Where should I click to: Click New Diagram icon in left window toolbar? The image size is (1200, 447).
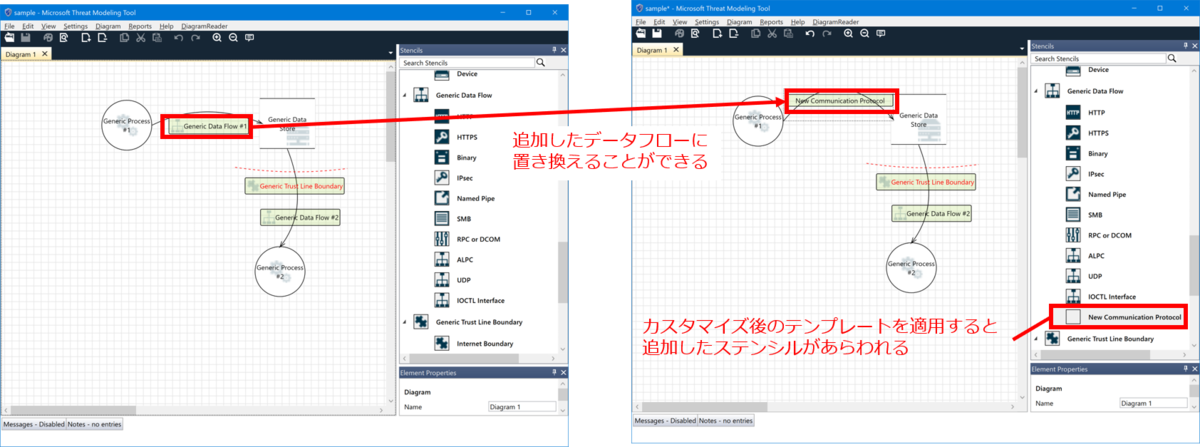tap(87, 38)
